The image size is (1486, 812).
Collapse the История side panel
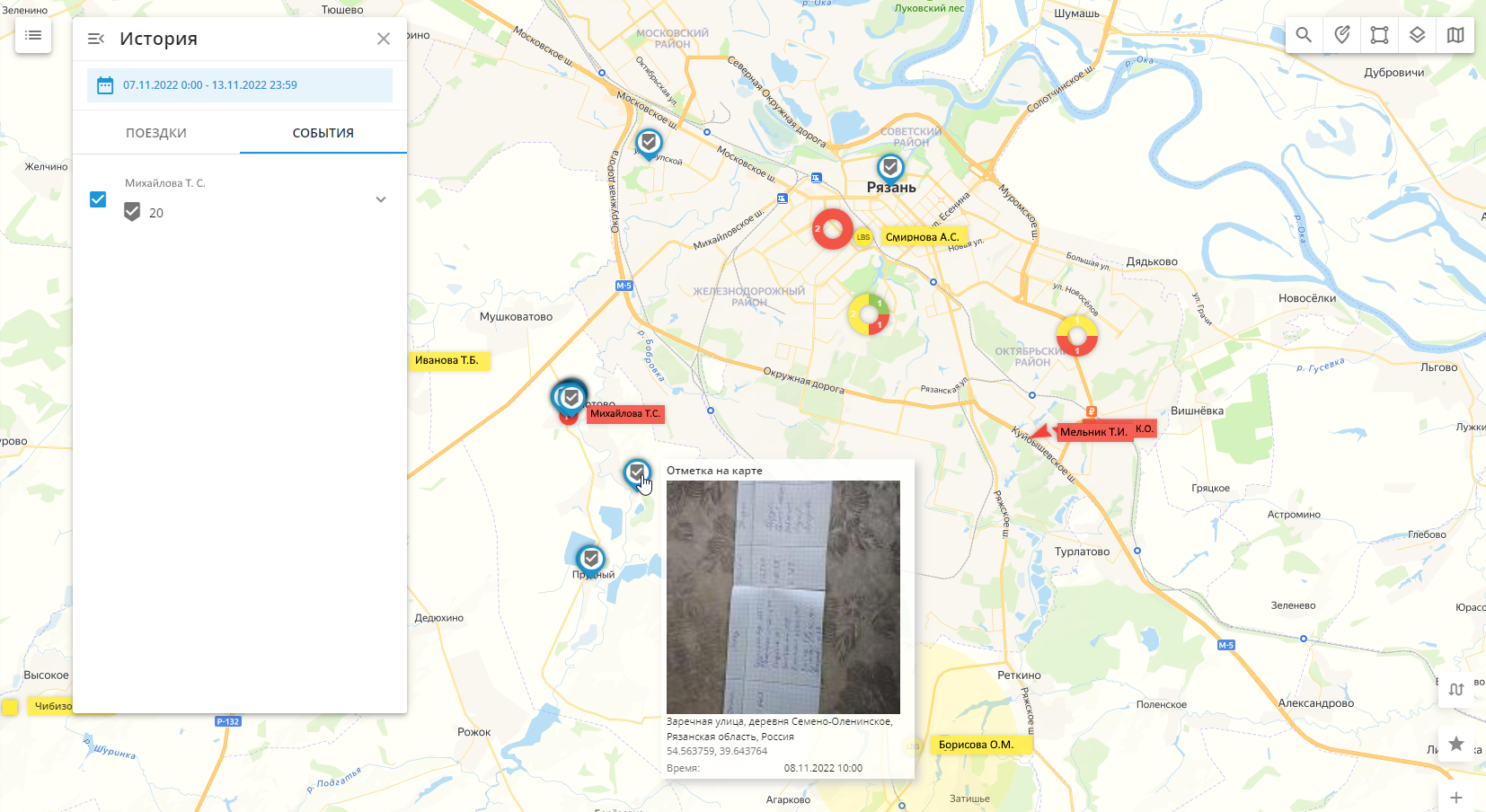click(96, 39)
